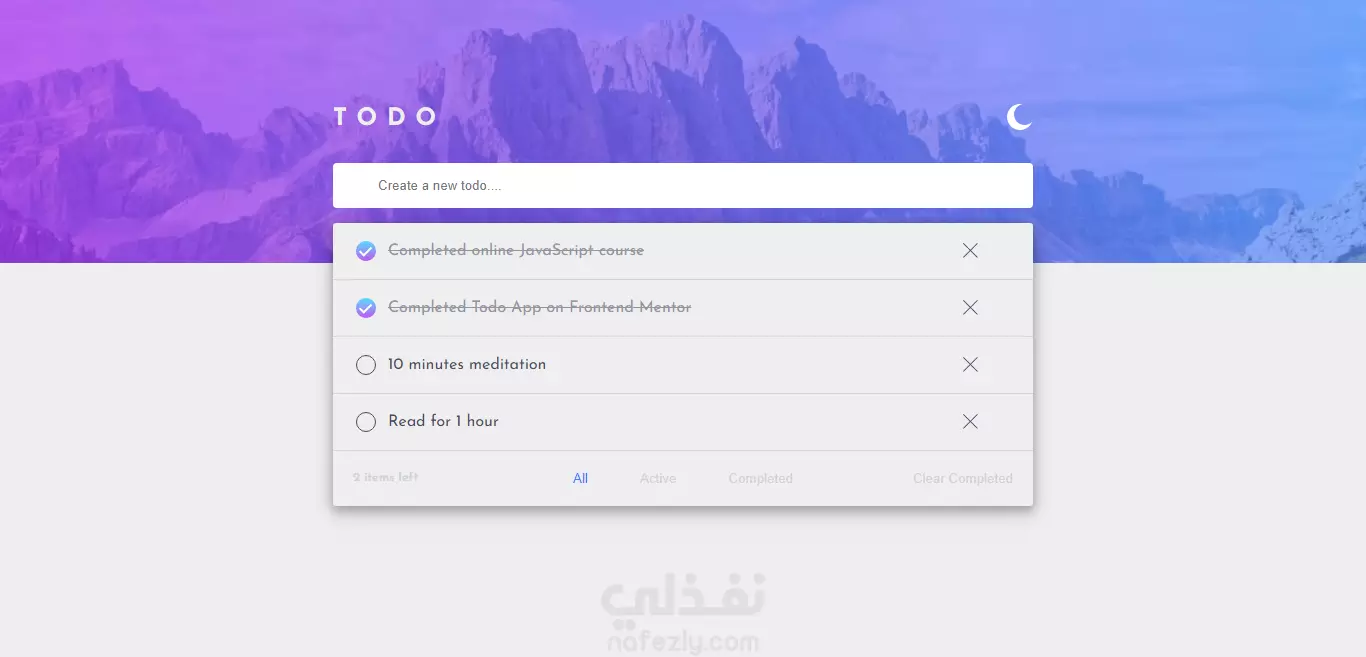Viewport: 1366px width, 657px height.
Task: Switch to dark mode with moon icon
Action: pos(1019,117)
